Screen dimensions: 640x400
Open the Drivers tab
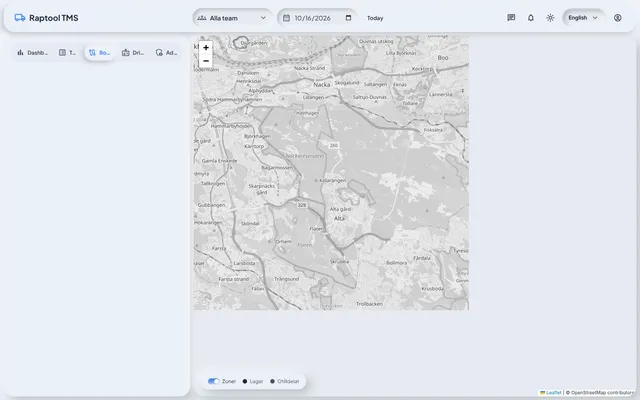(133, 53)
